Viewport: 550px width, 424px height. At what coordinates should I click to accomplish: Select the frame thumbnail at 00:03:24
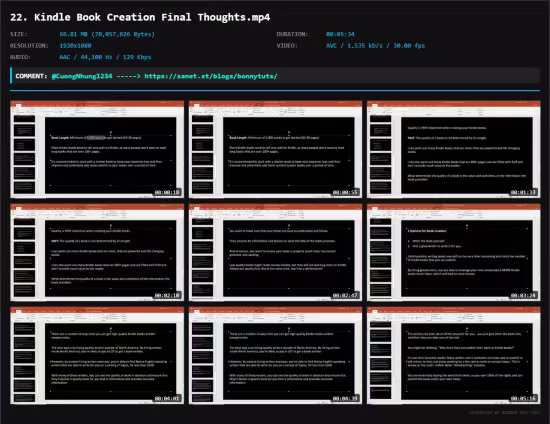point(454,253)
